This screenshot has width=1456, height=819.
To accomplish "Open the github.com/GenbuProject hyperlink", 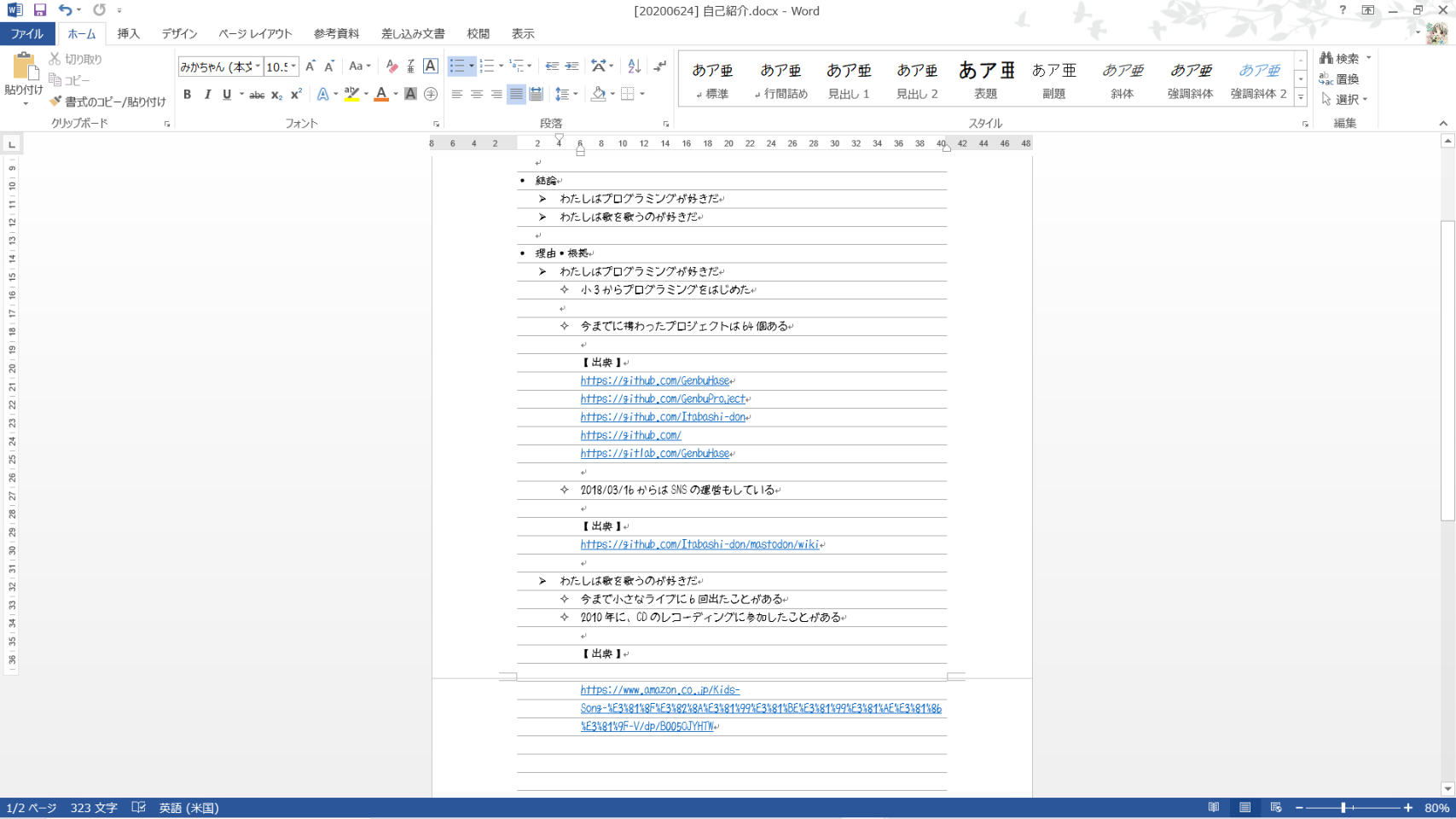I will tap(663, 399).
